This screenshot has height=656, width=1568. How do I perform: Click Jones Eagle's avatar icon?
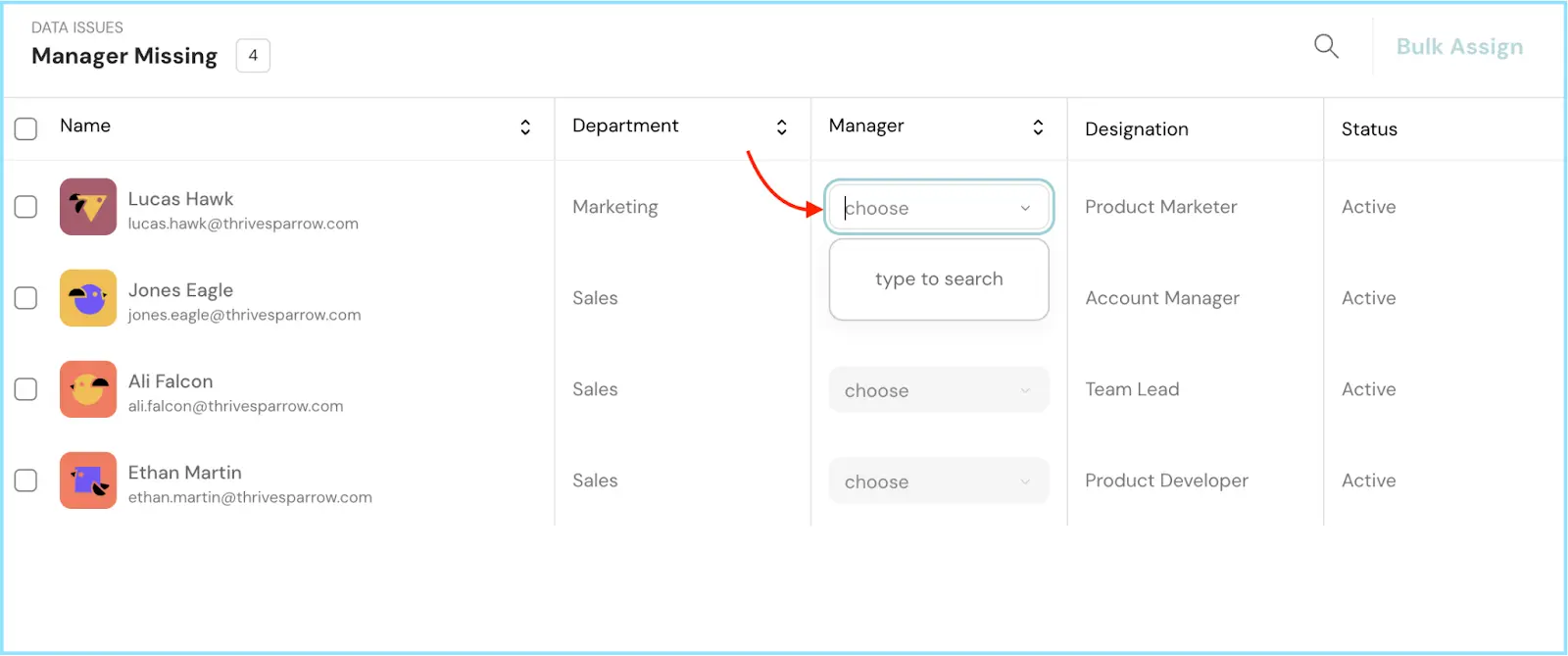coord(88,298)
